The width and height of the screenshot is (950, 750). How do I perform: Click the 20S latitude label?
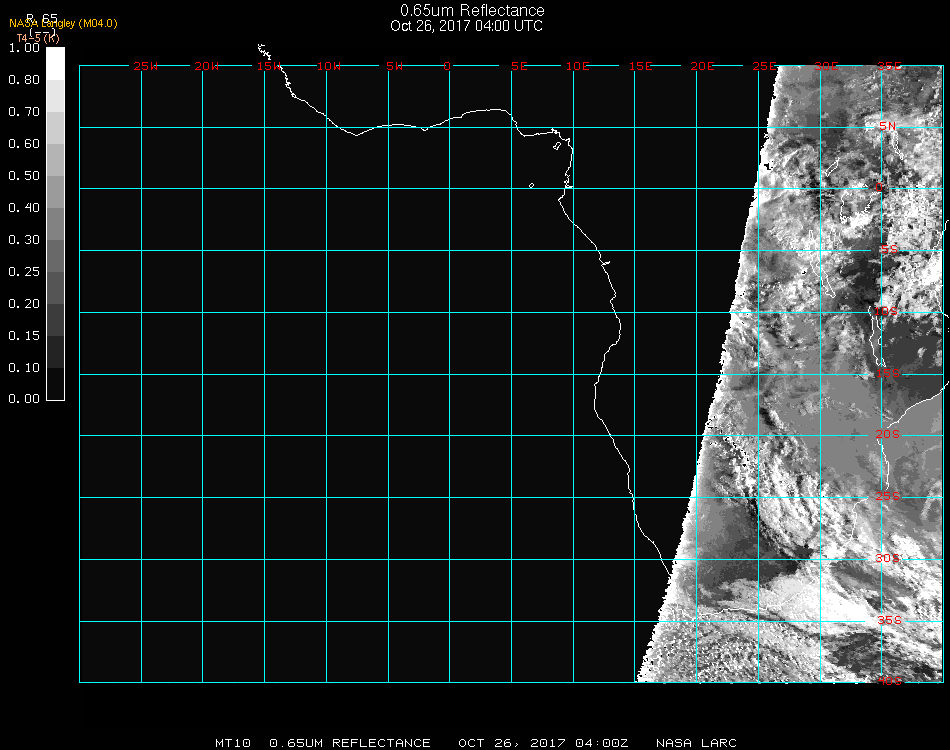[888, 434]
